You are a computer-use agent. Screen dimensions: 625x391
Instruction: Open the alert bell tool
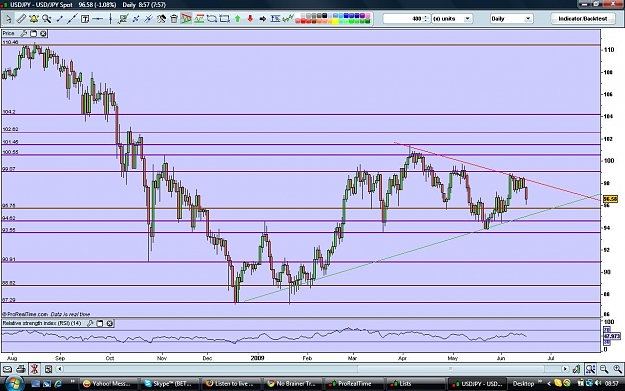coord(34,19)
